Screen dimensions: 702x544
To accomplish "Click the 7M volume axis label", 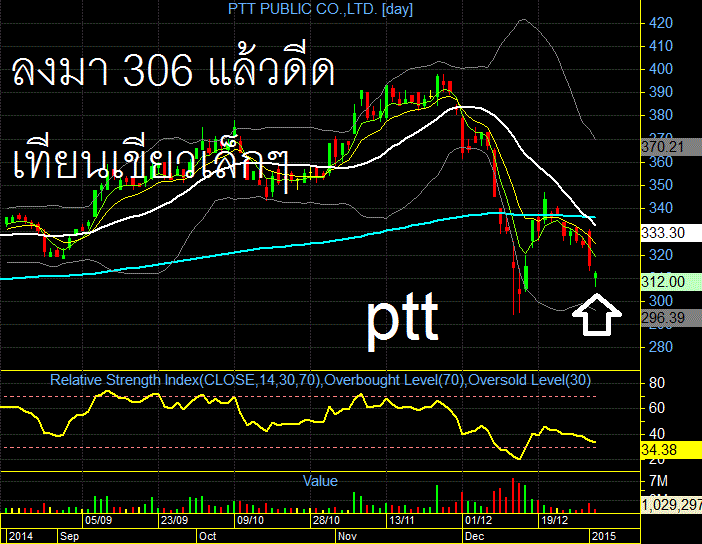I will 658,481.
